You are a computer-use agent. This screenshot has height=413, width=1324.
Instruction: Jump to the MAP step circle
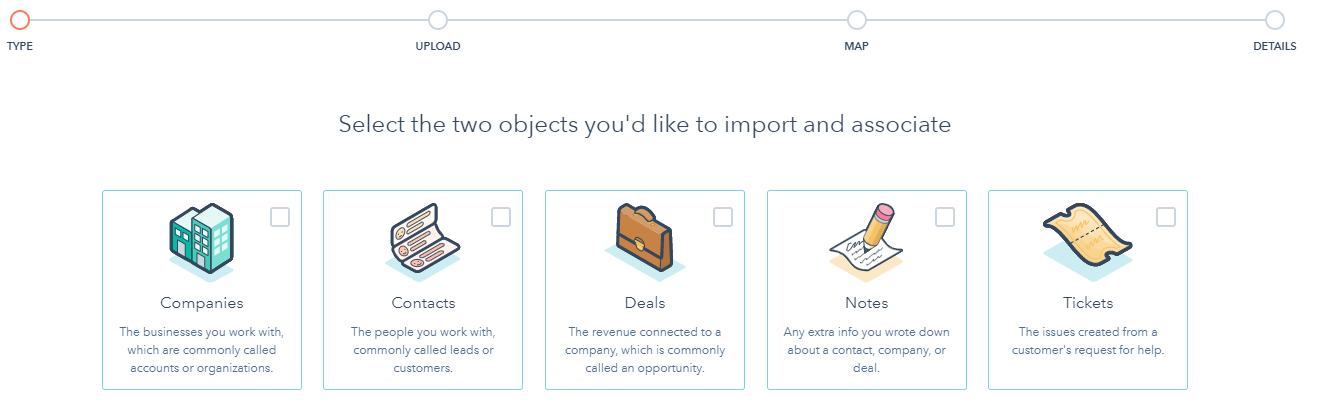point(856,19)
